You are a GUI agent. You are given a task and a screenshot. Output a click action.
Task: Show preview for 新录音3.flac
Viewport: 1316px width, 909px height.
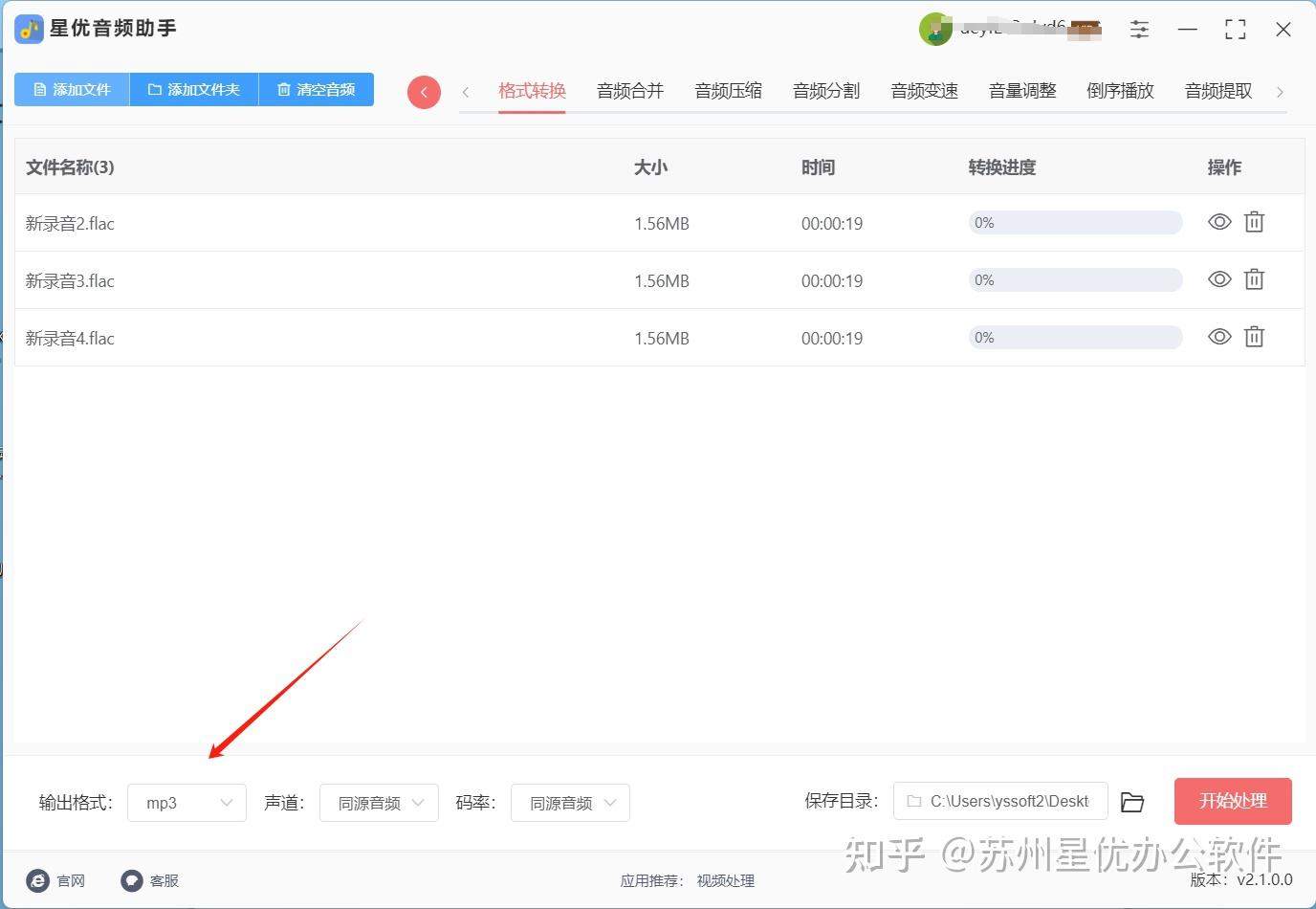point(1219,279)
